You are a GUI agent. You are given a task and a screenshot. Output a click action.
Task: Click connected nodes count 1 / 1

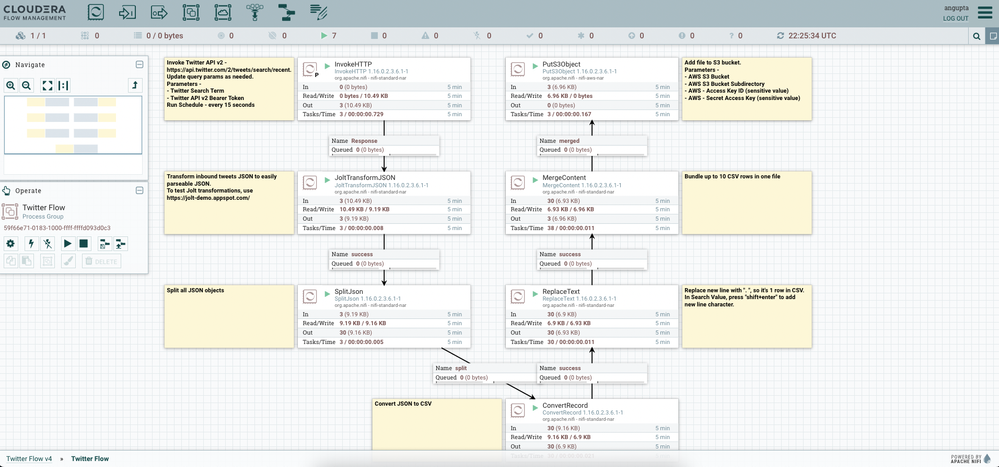[x=31, y=36]
